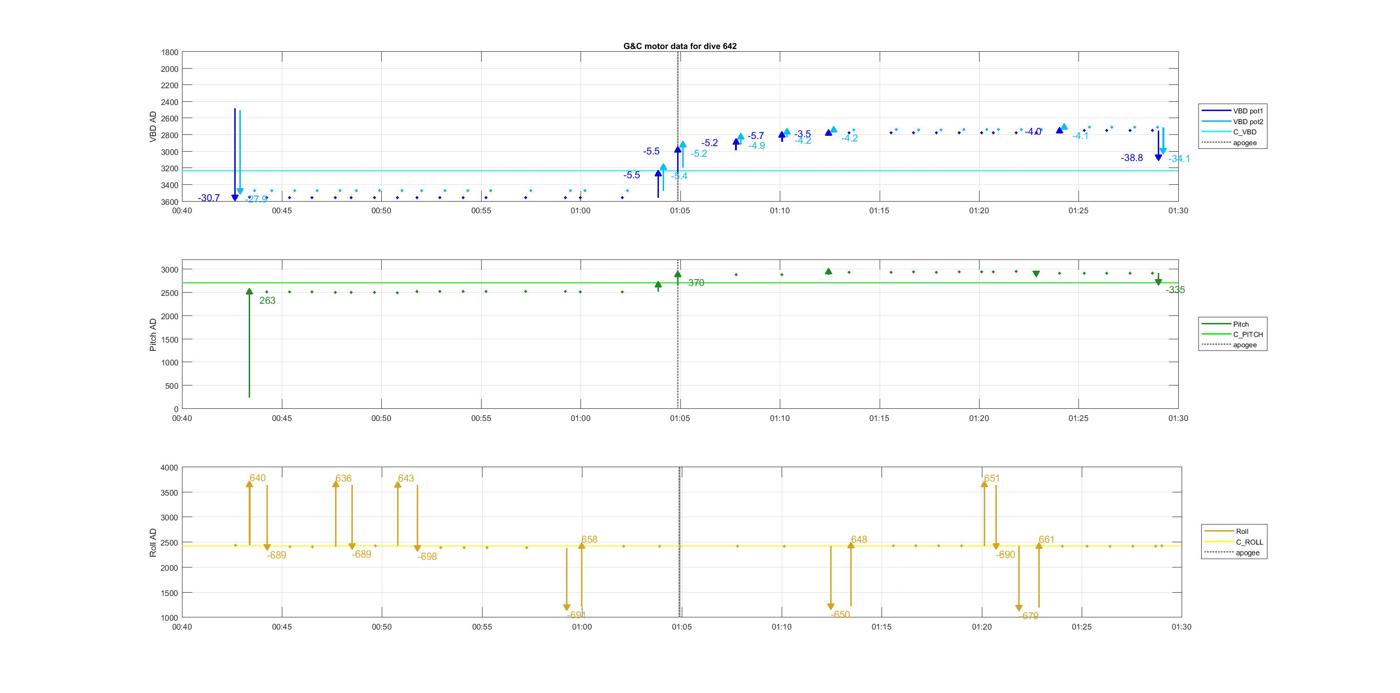Click the "VBD AD" y-axis label
Viewport: 1400px width, 693px height.
coord(154,126)
